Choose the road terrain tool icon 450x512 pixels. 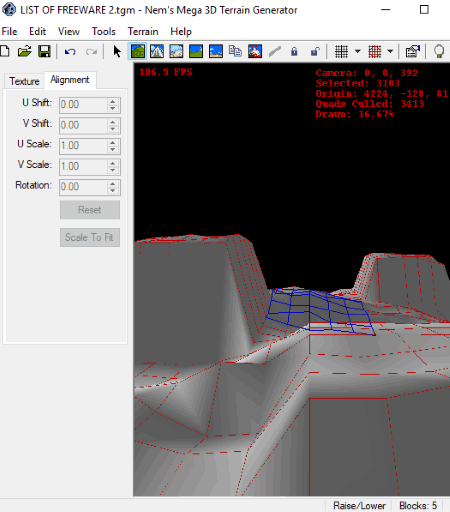click(157, 52)
